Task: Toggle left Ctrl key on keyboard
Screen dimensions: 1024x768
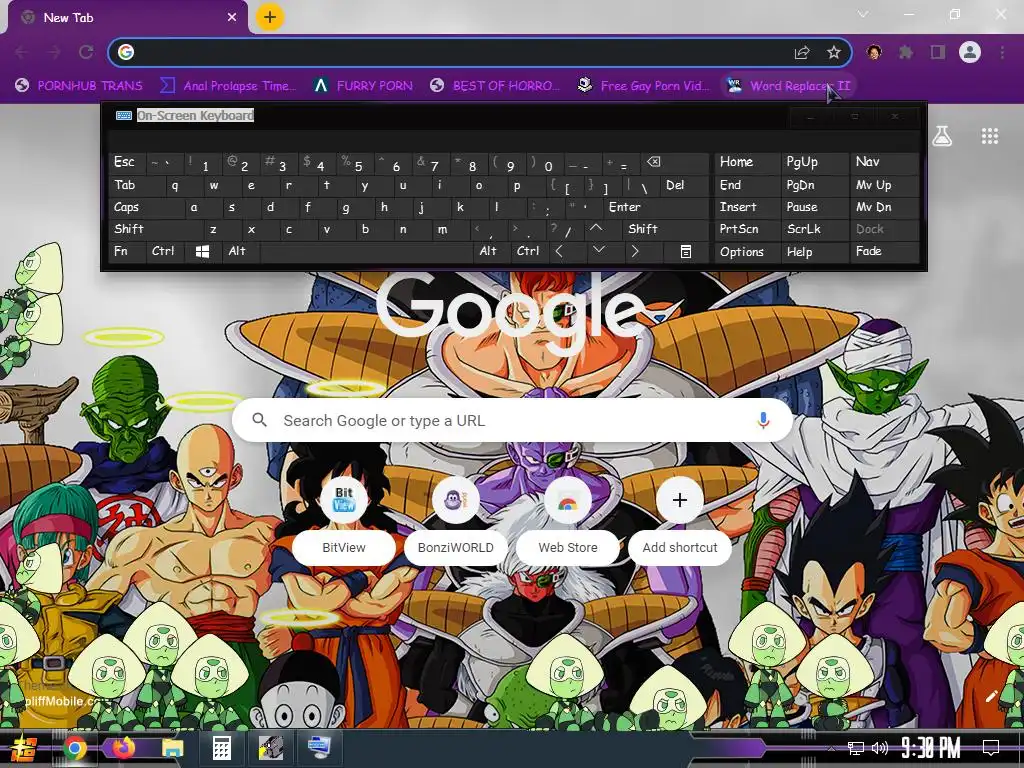Action: click(x=164, y=251)
